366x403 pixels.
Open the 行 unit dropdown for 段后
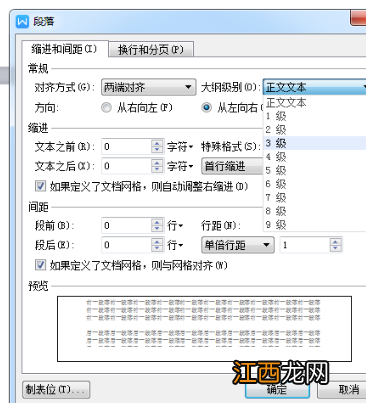tap(175, 245)
